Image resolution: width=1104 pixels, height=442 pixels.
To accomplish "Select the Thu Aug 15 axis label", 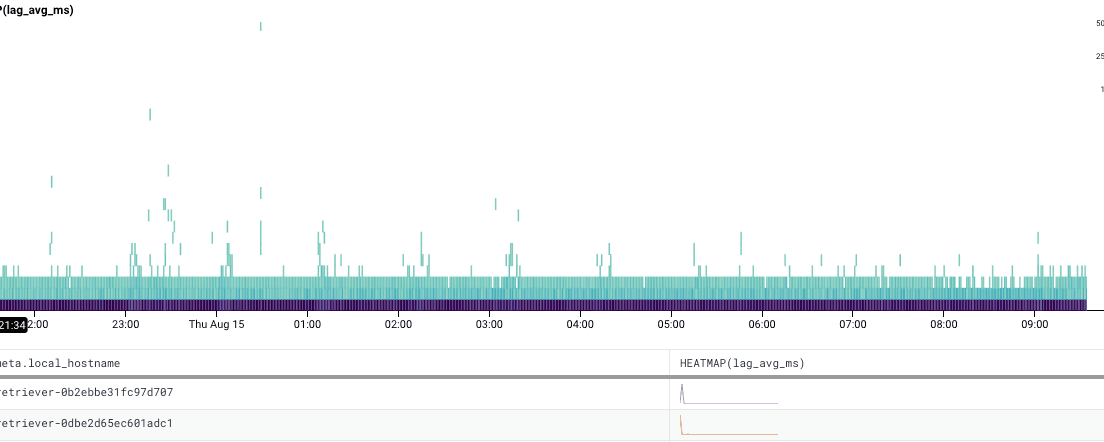I will (x=216, y=325).
